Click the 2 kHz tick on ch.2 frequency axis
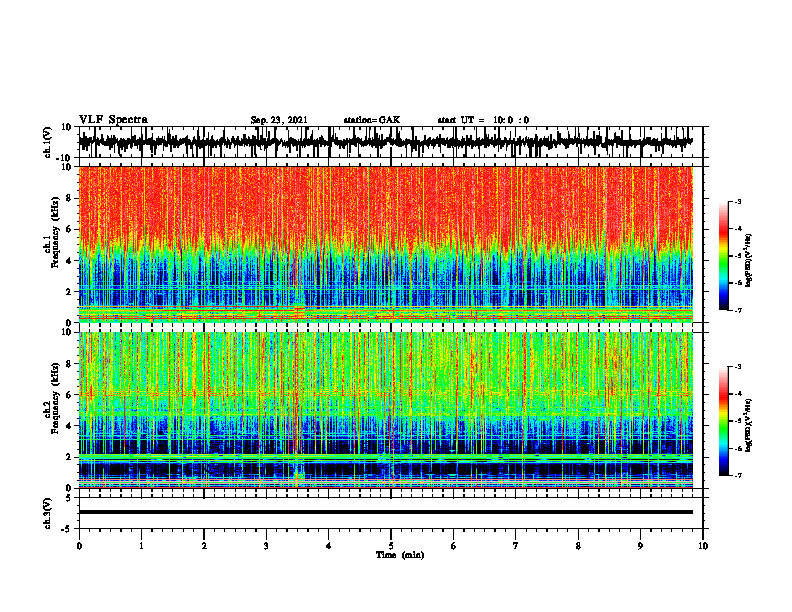Viewport: 792px width, 612px height. [69, 457]
